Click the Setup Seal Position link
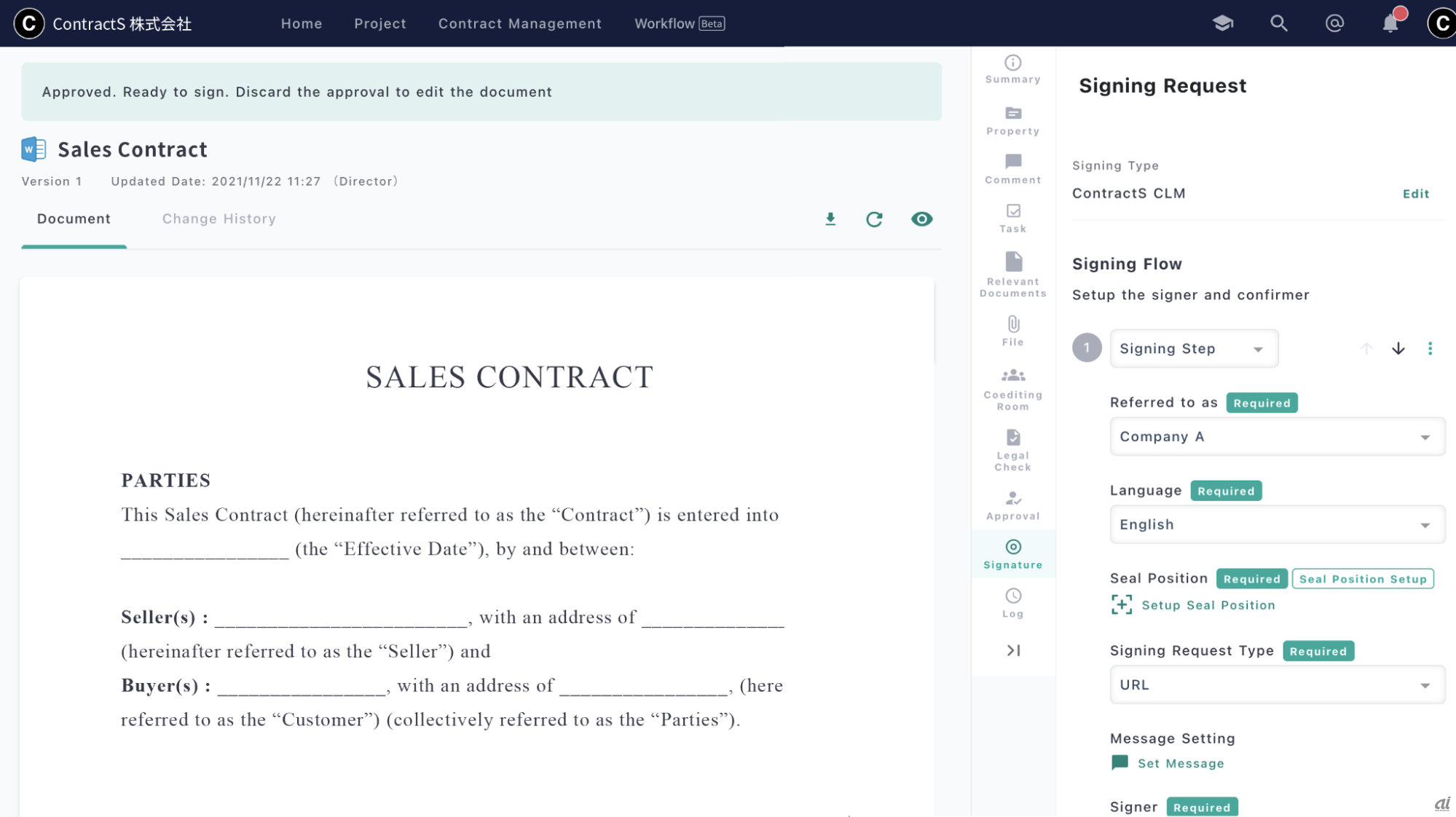 [x=1208, y=605]
